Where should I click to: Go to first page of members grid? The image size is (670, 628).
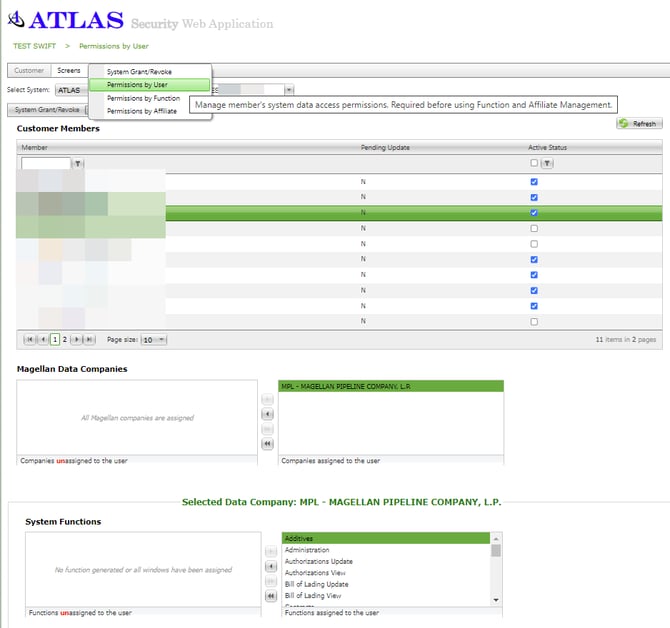[x=29, y=340]
